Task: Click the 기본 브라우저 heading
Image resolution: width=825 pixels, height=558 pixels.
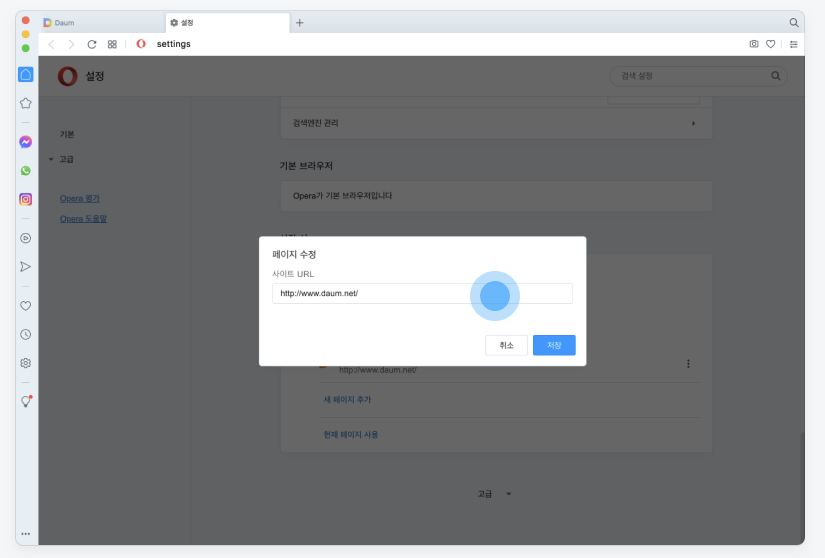Action: pyautogui.click(x=306, y=166)
